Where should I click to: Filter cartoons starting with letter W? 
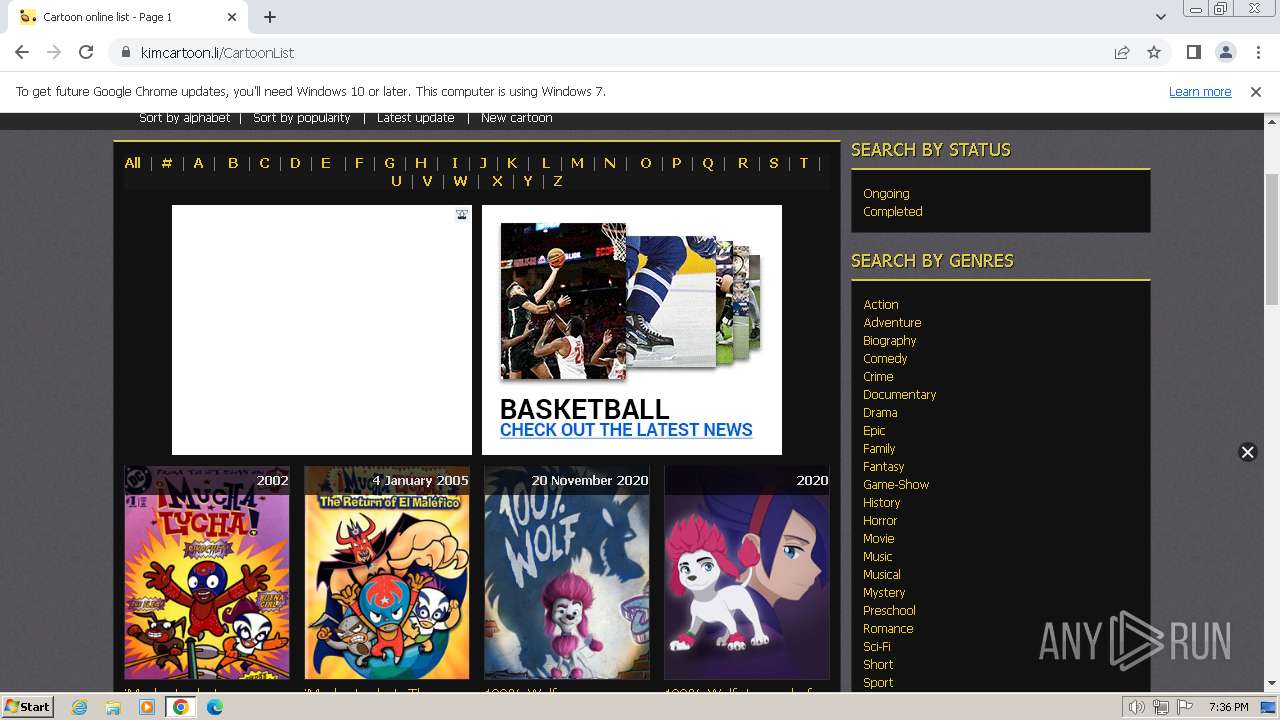tap(460, 181)
